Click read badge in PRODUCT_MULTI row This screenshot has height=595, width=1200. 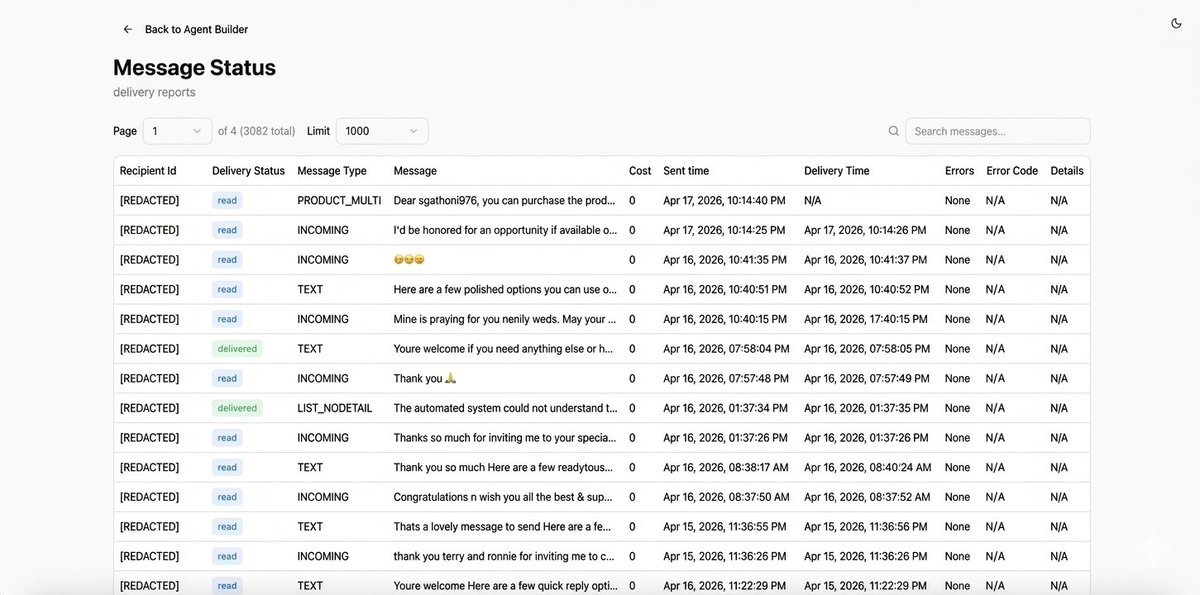click(227, 200)
